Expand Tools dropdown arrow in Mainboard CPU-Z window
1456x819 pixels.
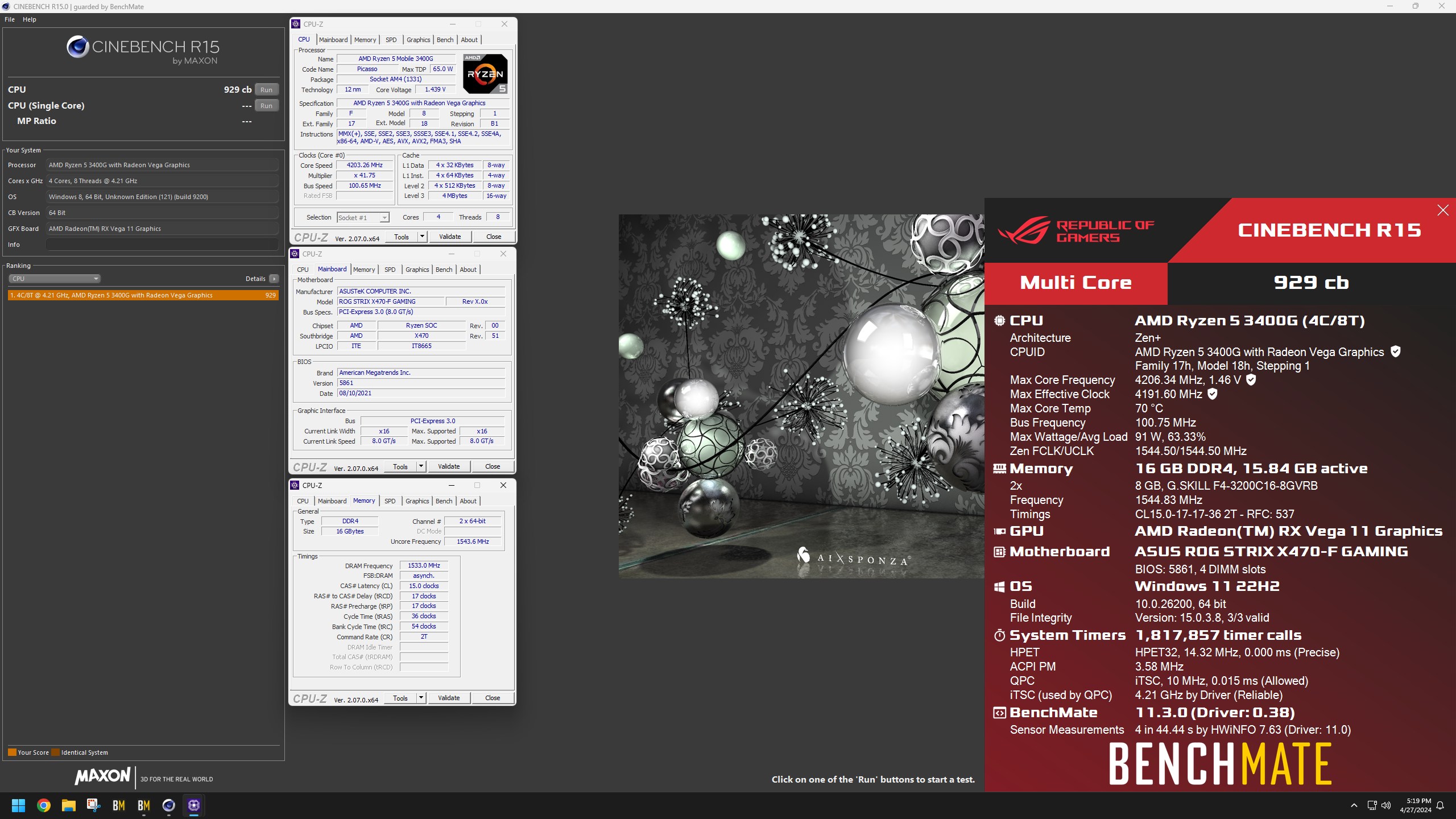421,466
